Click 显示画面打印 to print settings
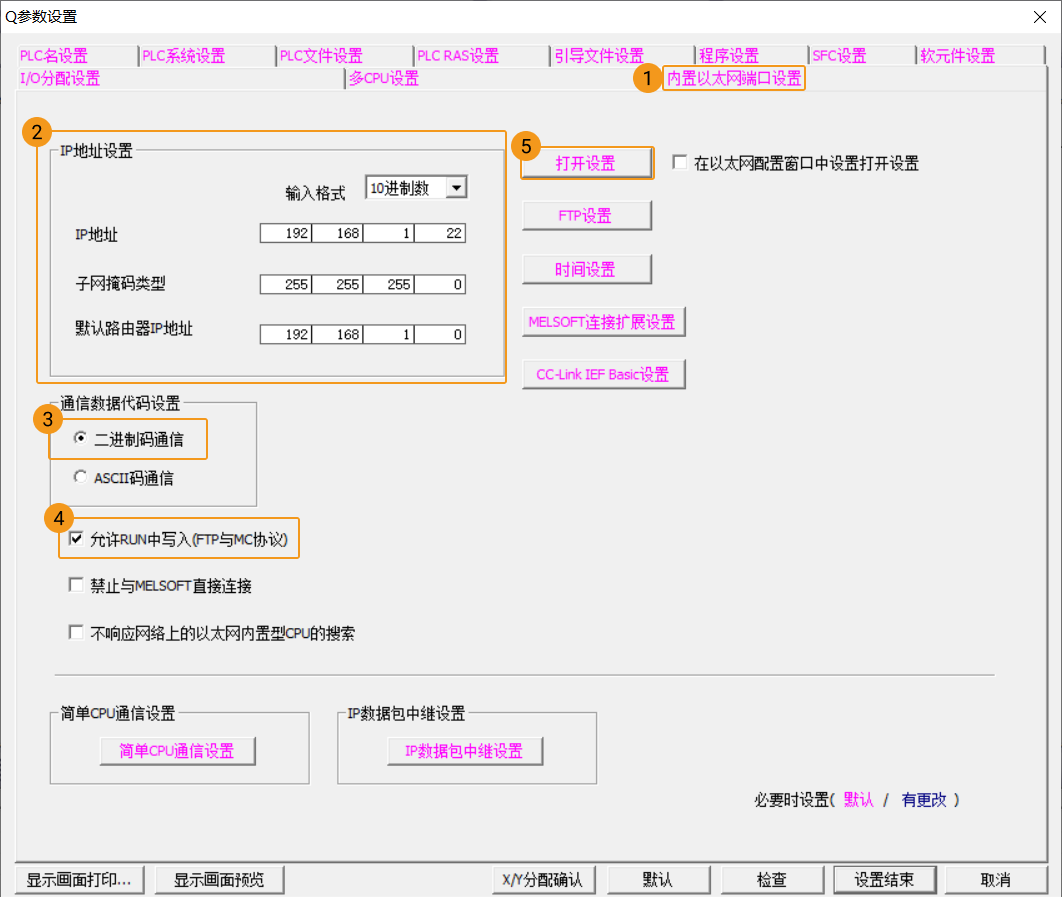 click(79, 880)
